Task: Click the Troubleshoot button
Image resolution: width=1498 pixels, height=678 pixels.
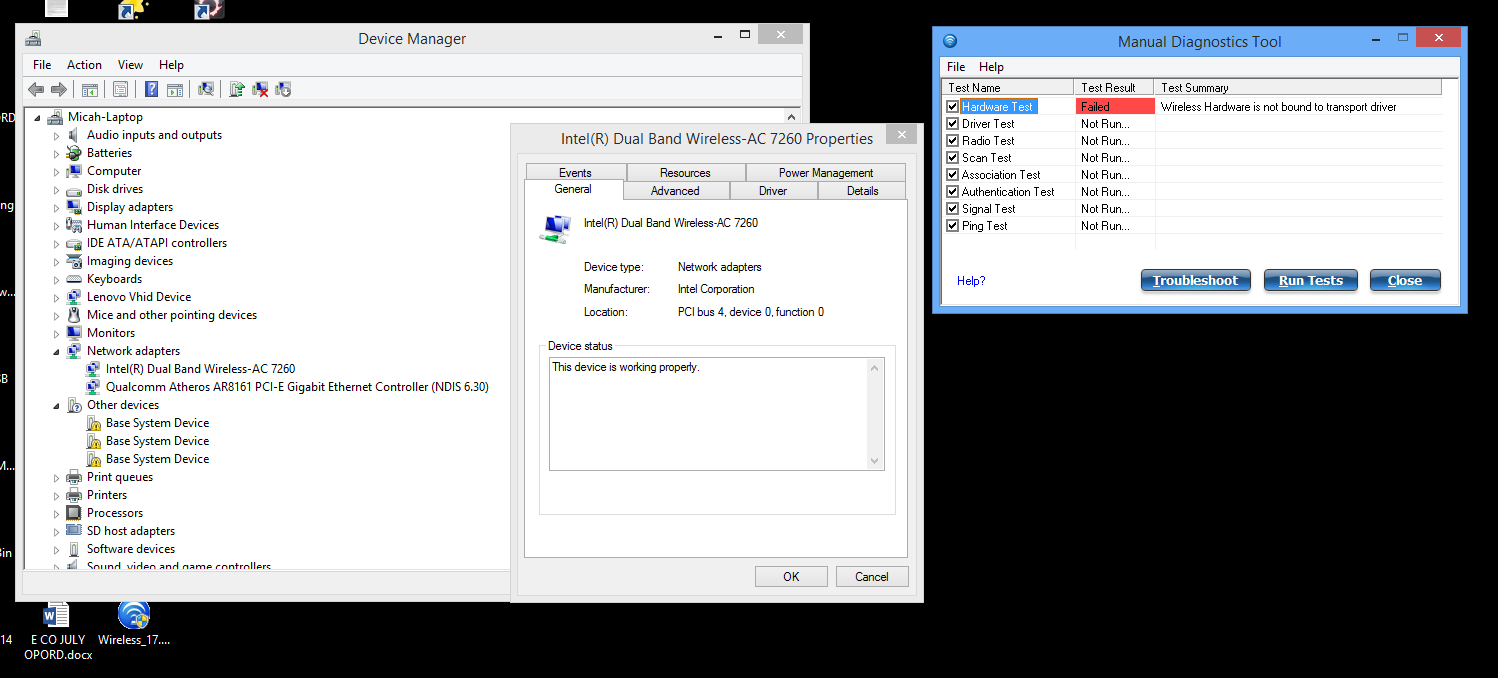Action: (1195, 281)
